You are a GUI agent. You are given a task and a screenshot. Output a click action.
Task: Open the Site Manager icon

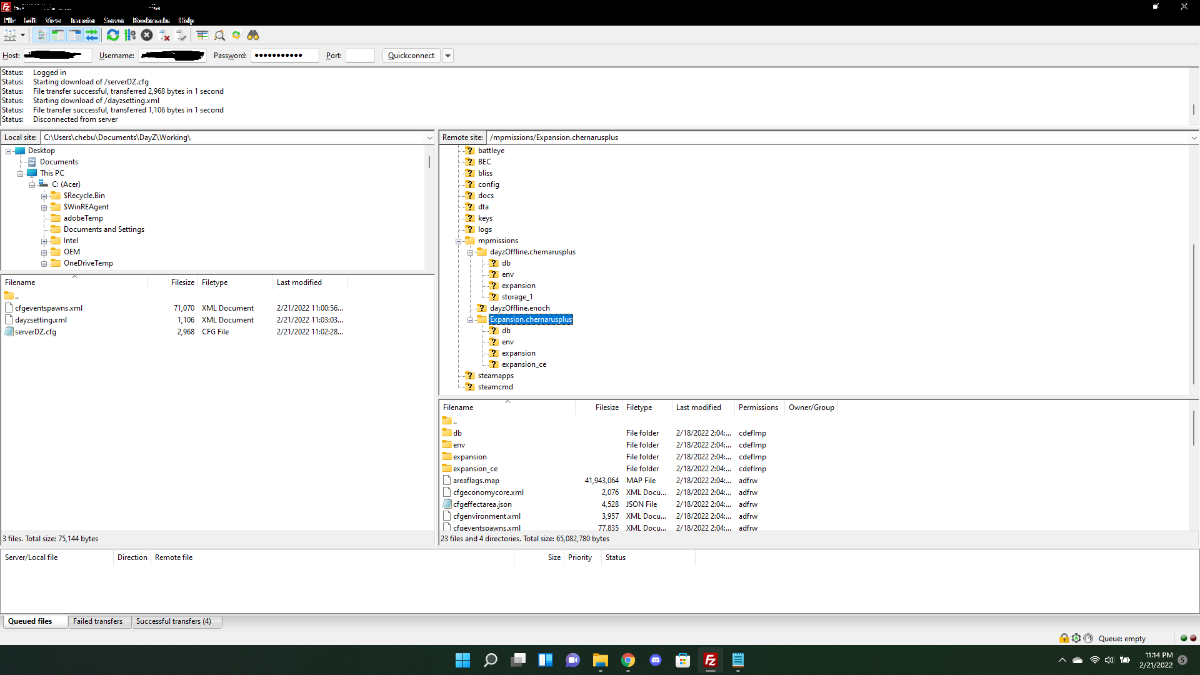click(10, 35)
